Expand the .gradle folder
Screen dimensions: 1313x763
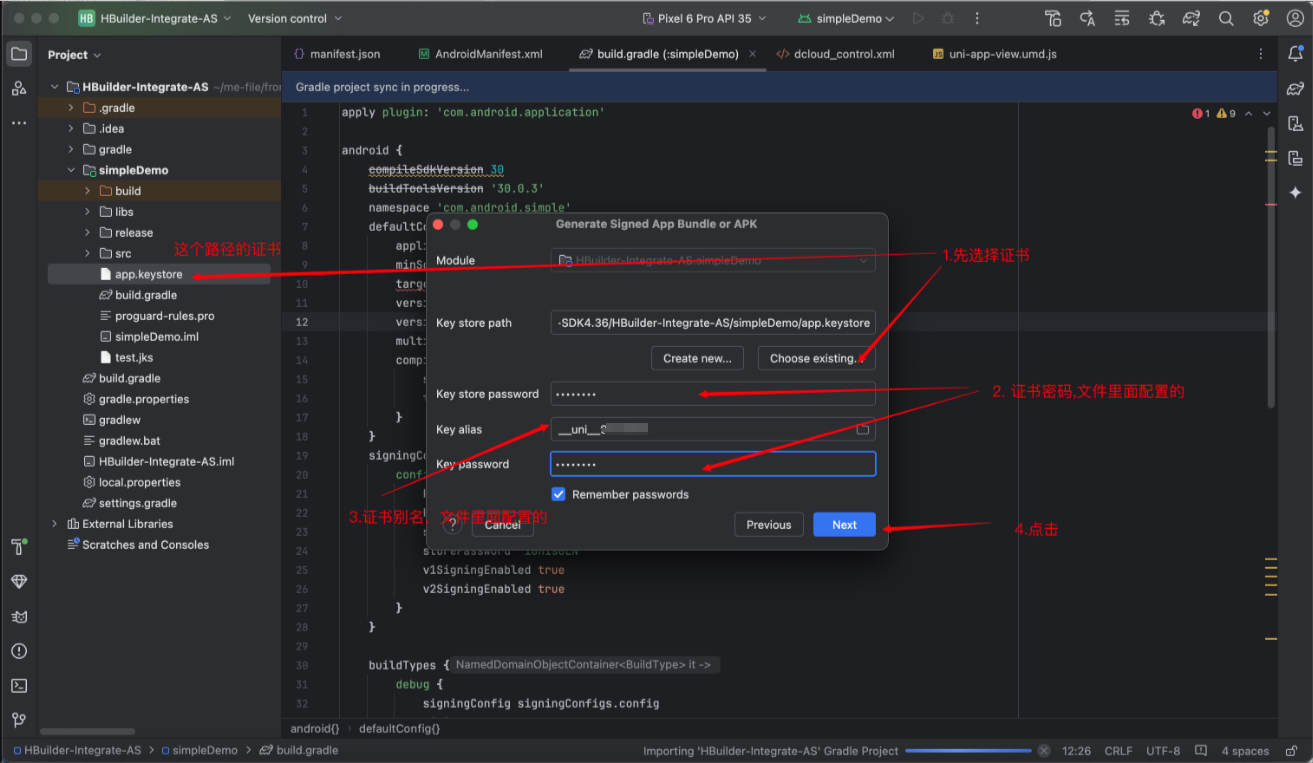[71, 107]
